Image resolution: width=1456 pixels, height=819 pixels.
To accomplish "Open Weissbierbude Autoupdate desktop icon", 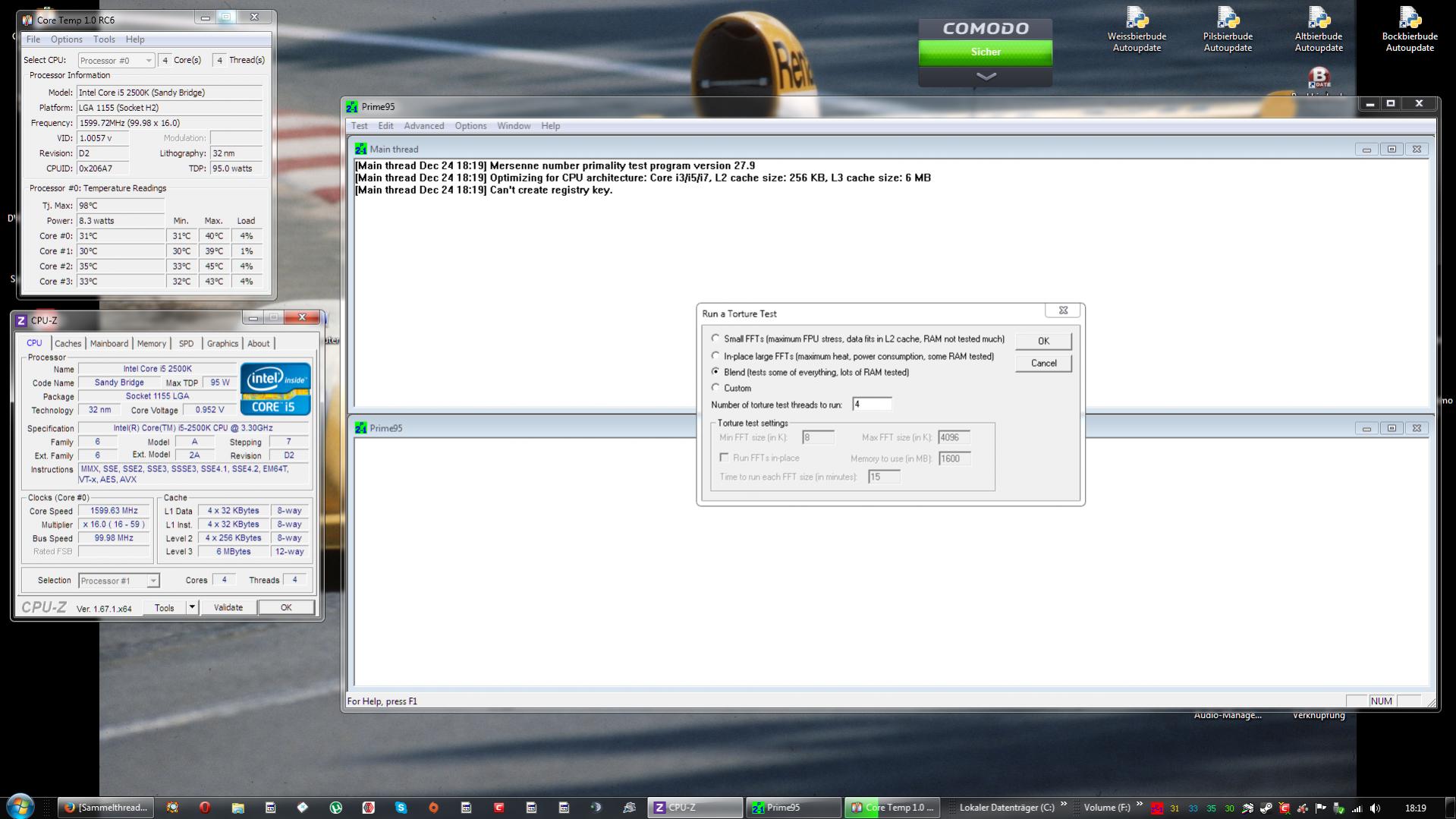I will pyautogui.click(x=1137, y=30).
